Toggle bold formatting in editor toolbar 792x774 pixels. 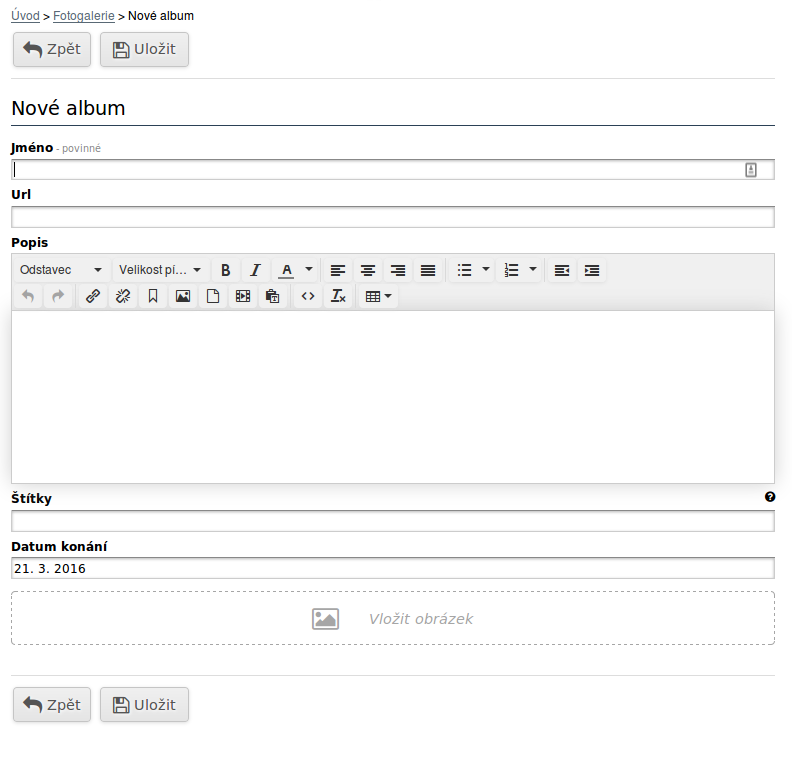[226, 270]
